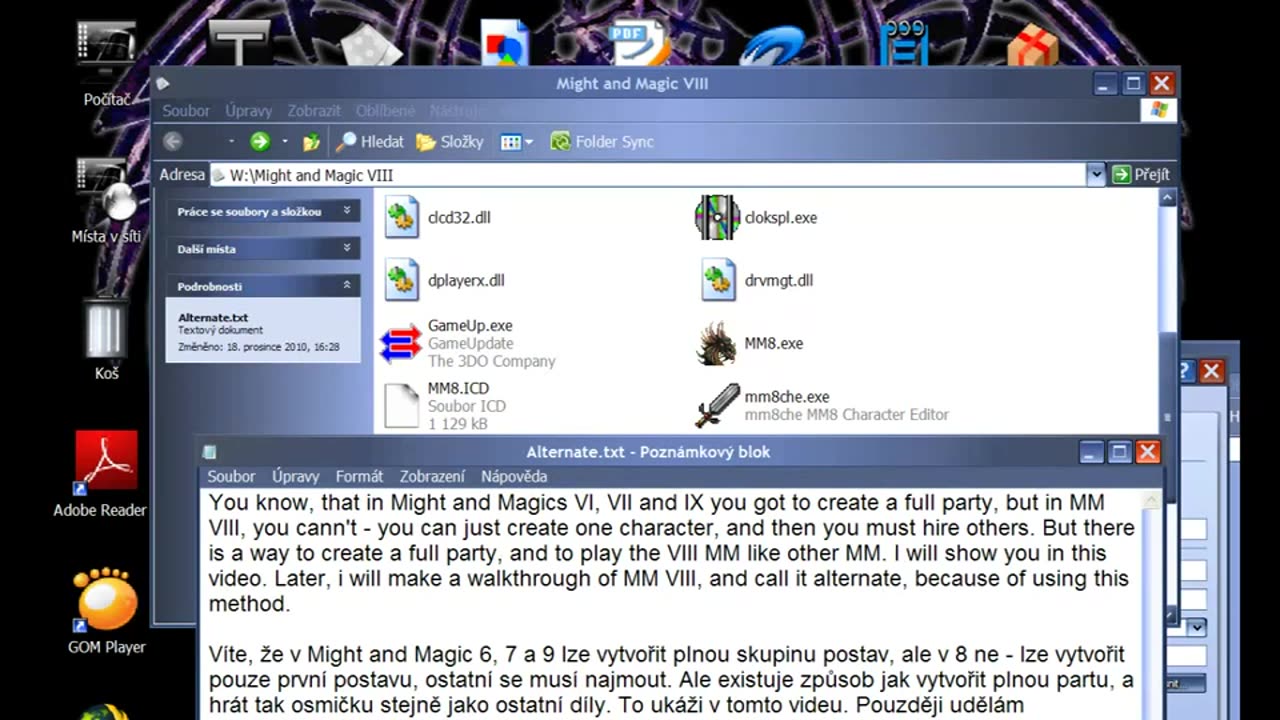Viewport: 1280px width, 720px height.
Task: Open Nápověda menu in Notepad
Action: [x=514, y=477]
